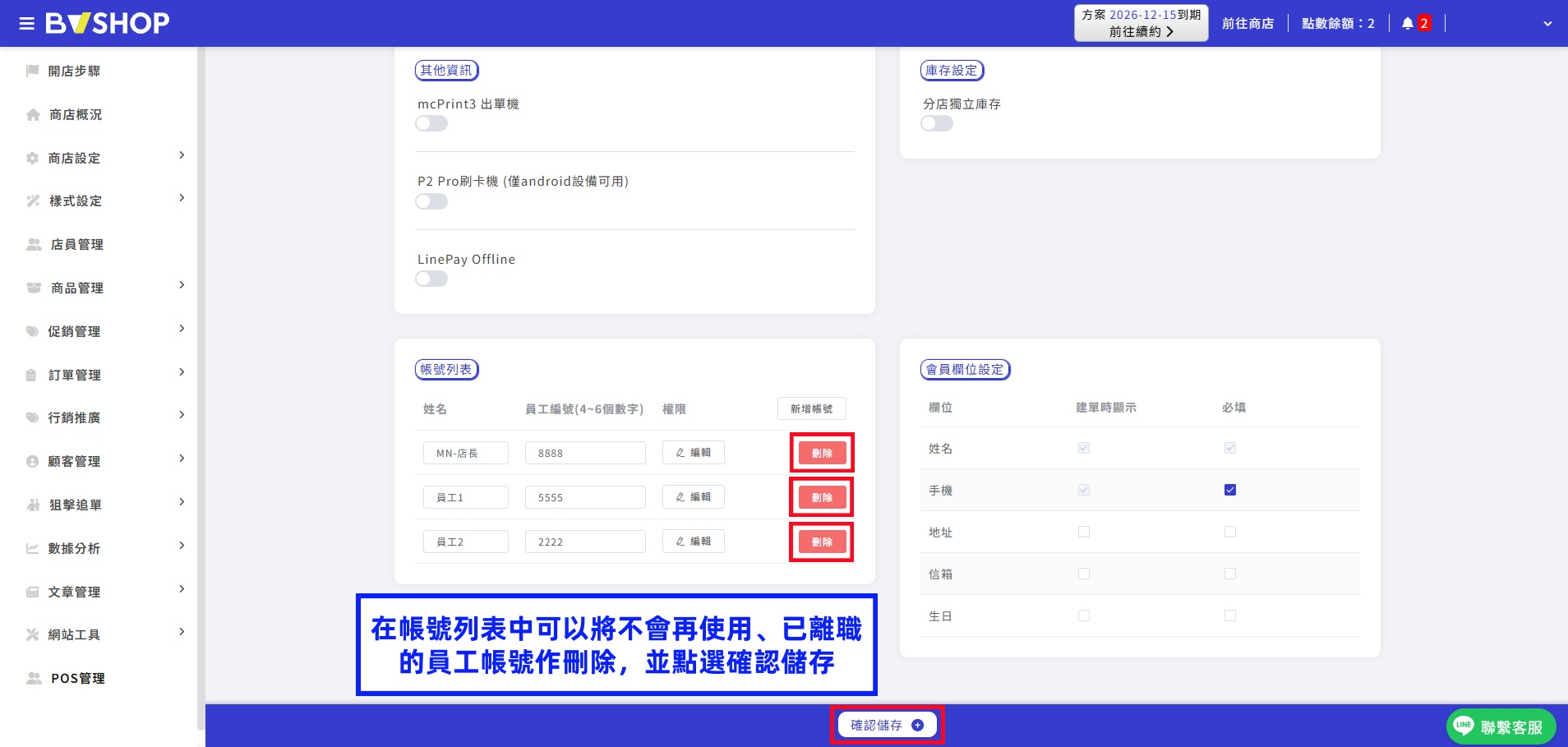Screen dimensions: 1568x747
Task: Click 前往續約 plan renewal link
Action: [x=1141, y=31]
